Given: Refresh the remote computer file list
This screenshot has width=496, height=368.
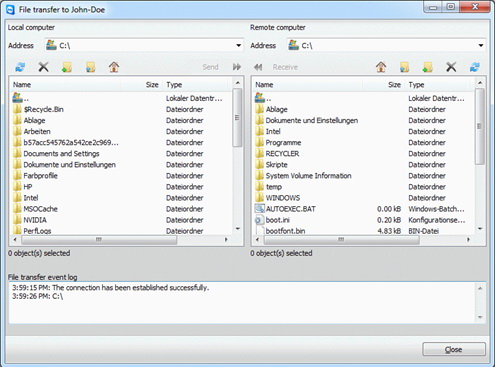Looking at the screenshot, I should point(475,67).
